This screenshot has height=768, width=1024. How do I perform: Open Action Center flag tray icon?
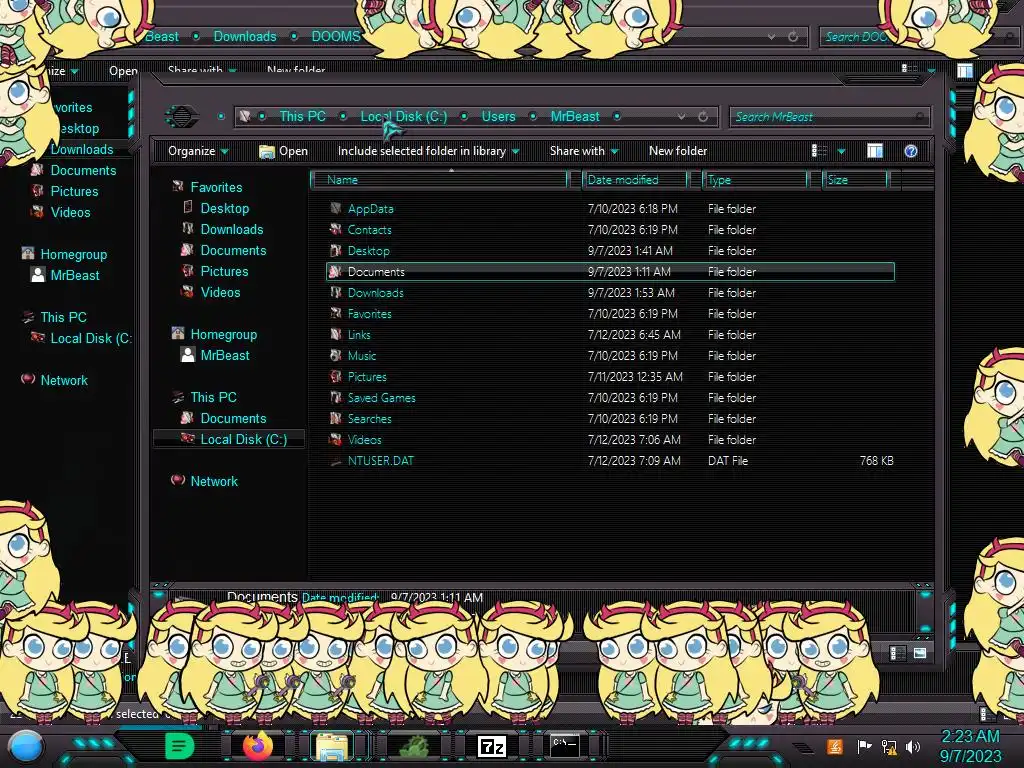(x=864, y=746)
